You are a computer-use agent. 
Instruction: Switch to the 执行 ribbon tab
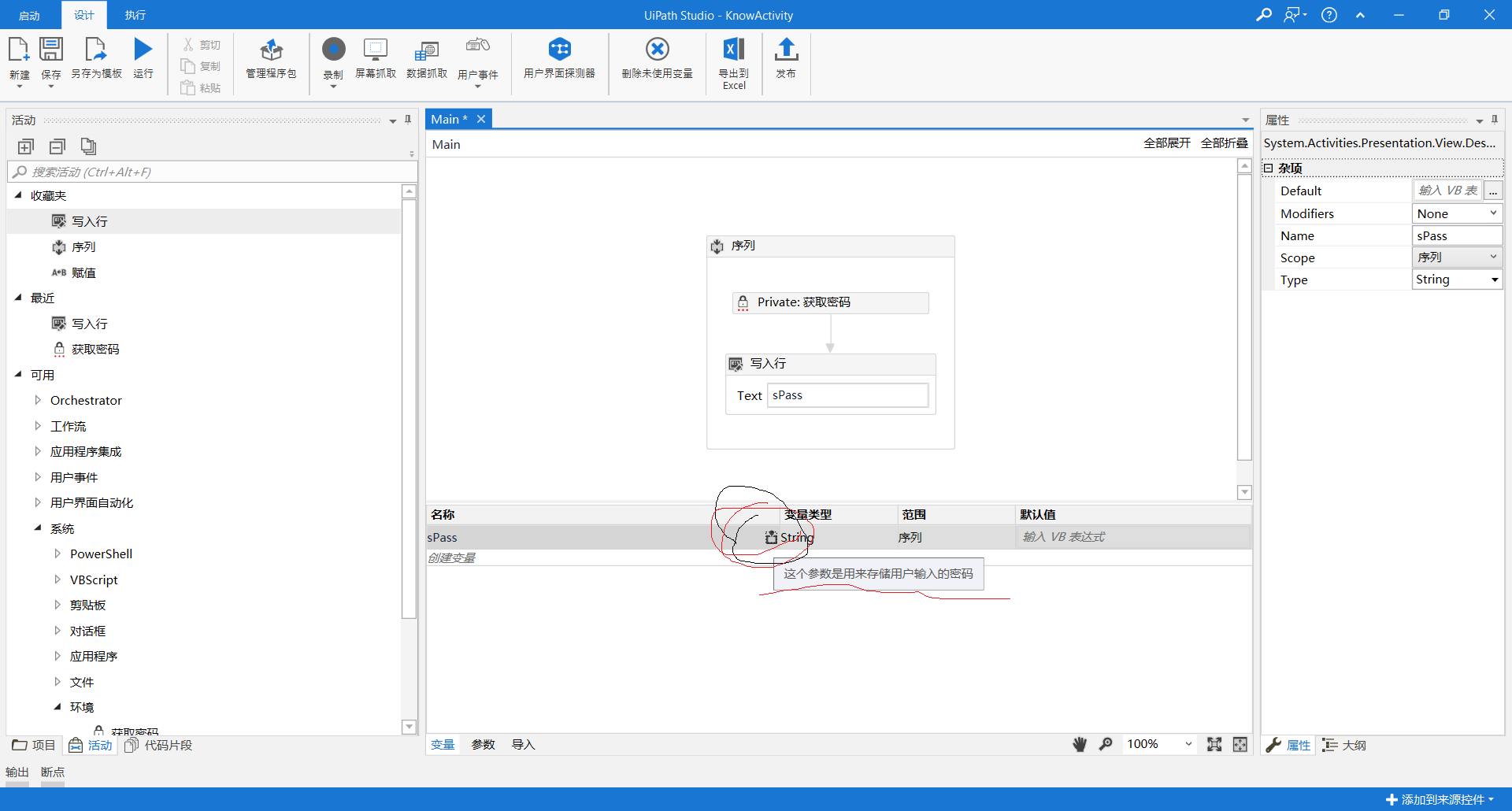[x=135, y=14]
